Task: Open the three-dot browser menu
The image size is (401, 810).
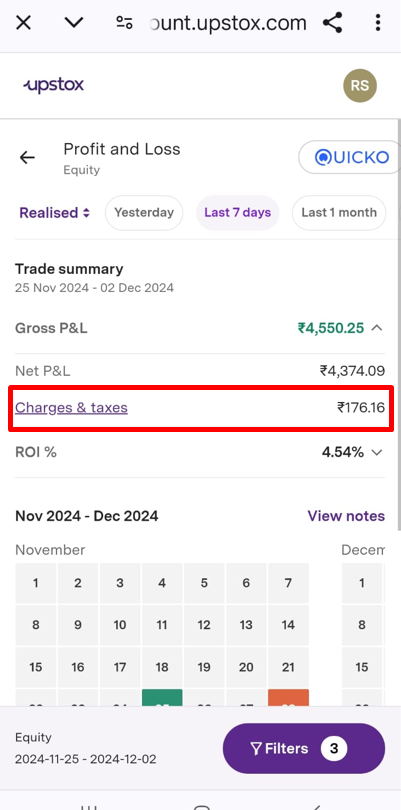Action: point(378,23)
